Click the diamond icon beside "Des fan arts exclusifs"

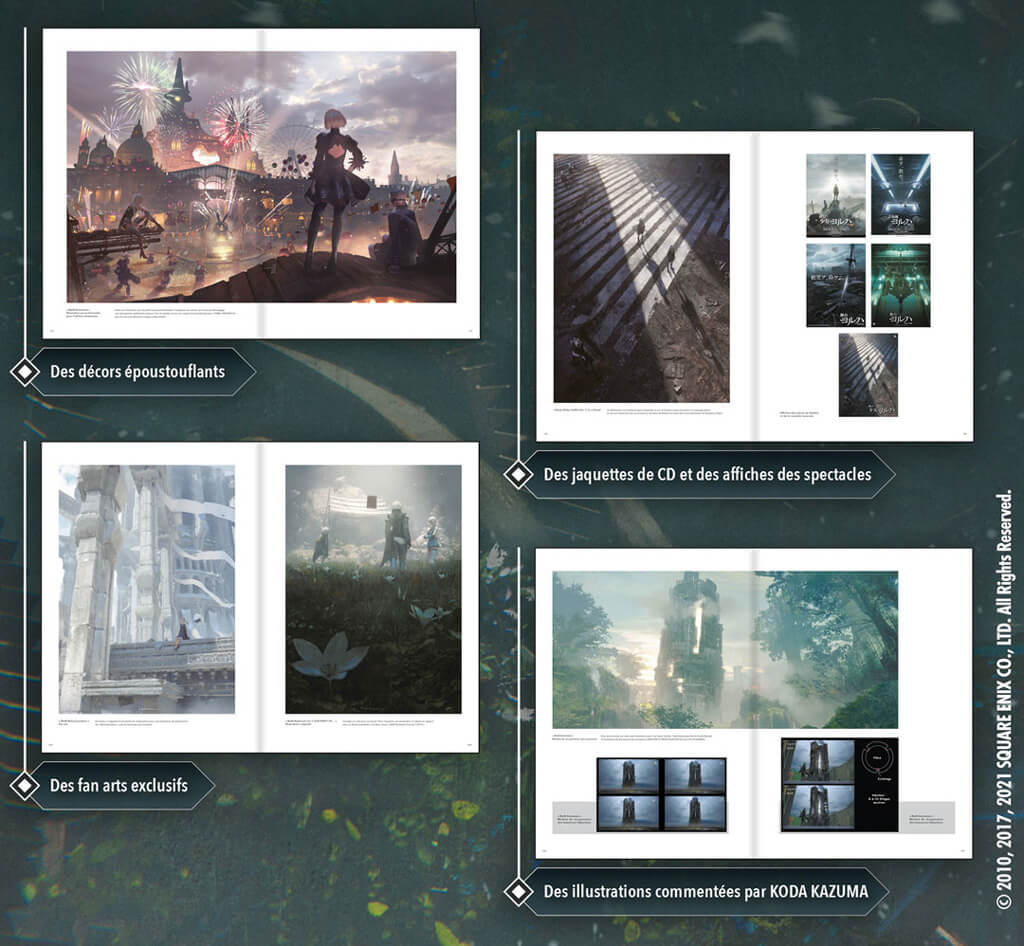(24, 785)
